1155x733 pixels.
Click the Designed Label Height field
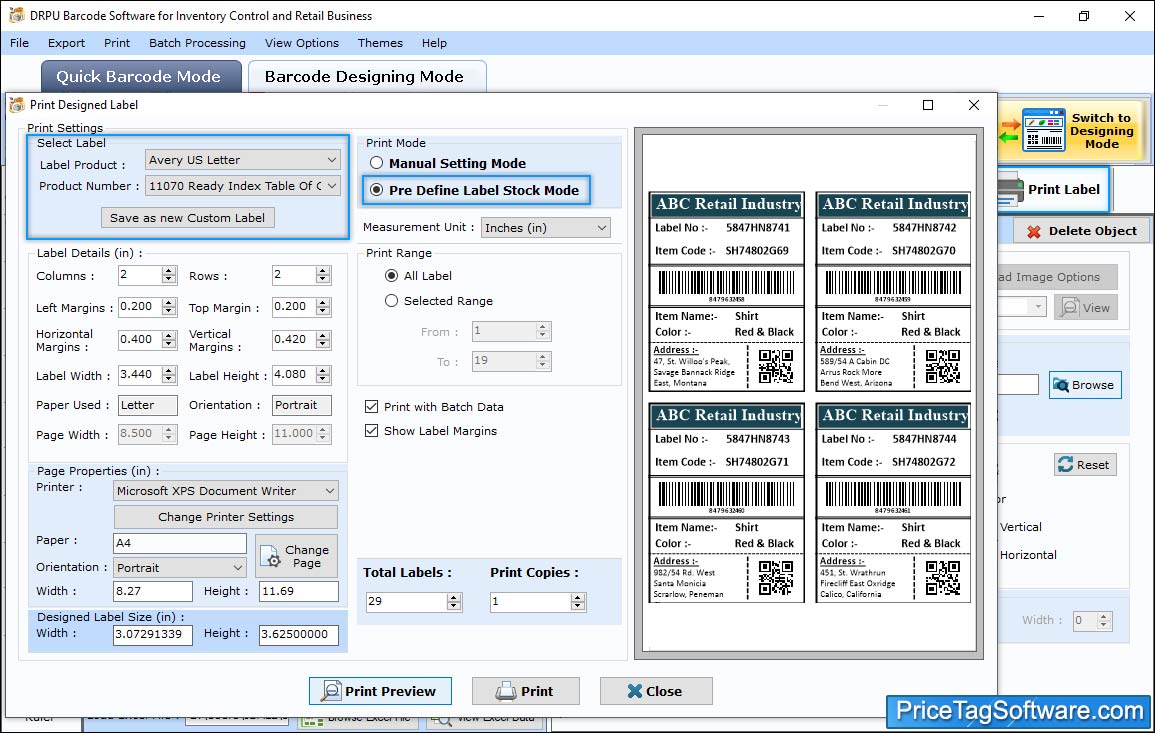click(x=298, y=634)
